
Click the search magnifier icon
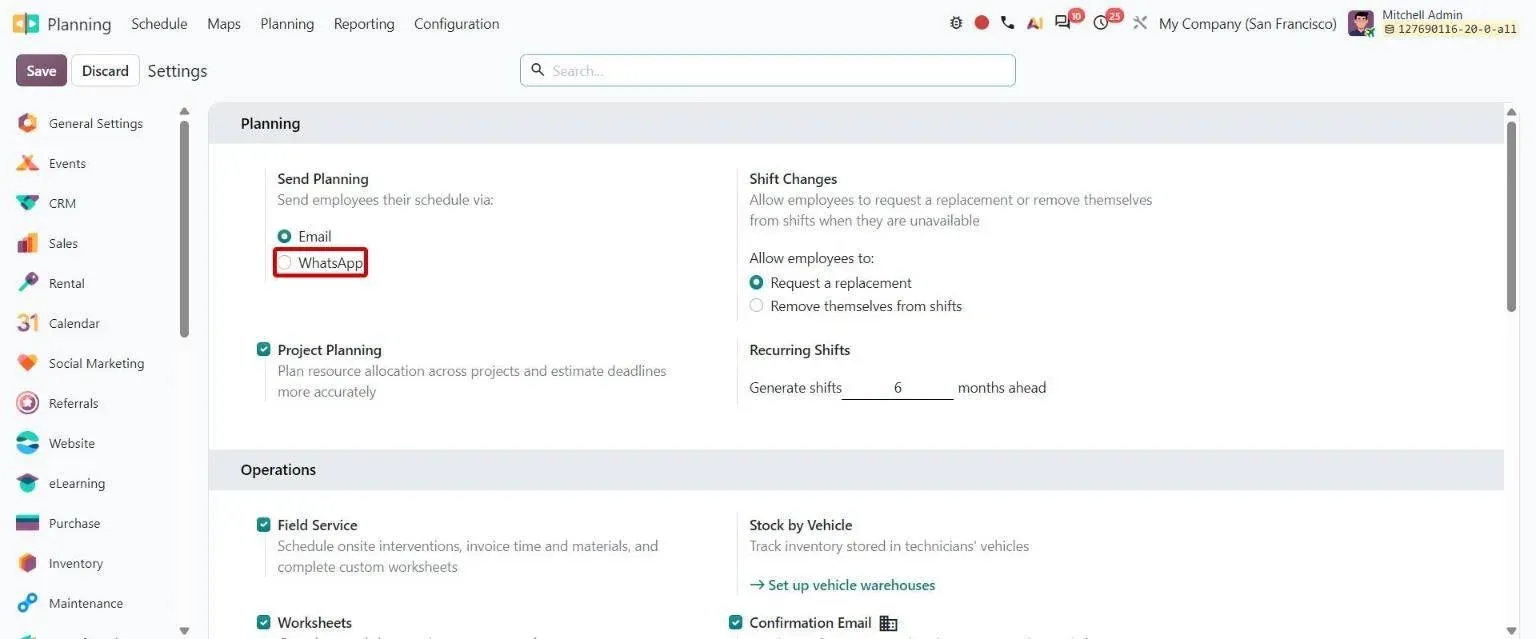(x=538, y=70)
